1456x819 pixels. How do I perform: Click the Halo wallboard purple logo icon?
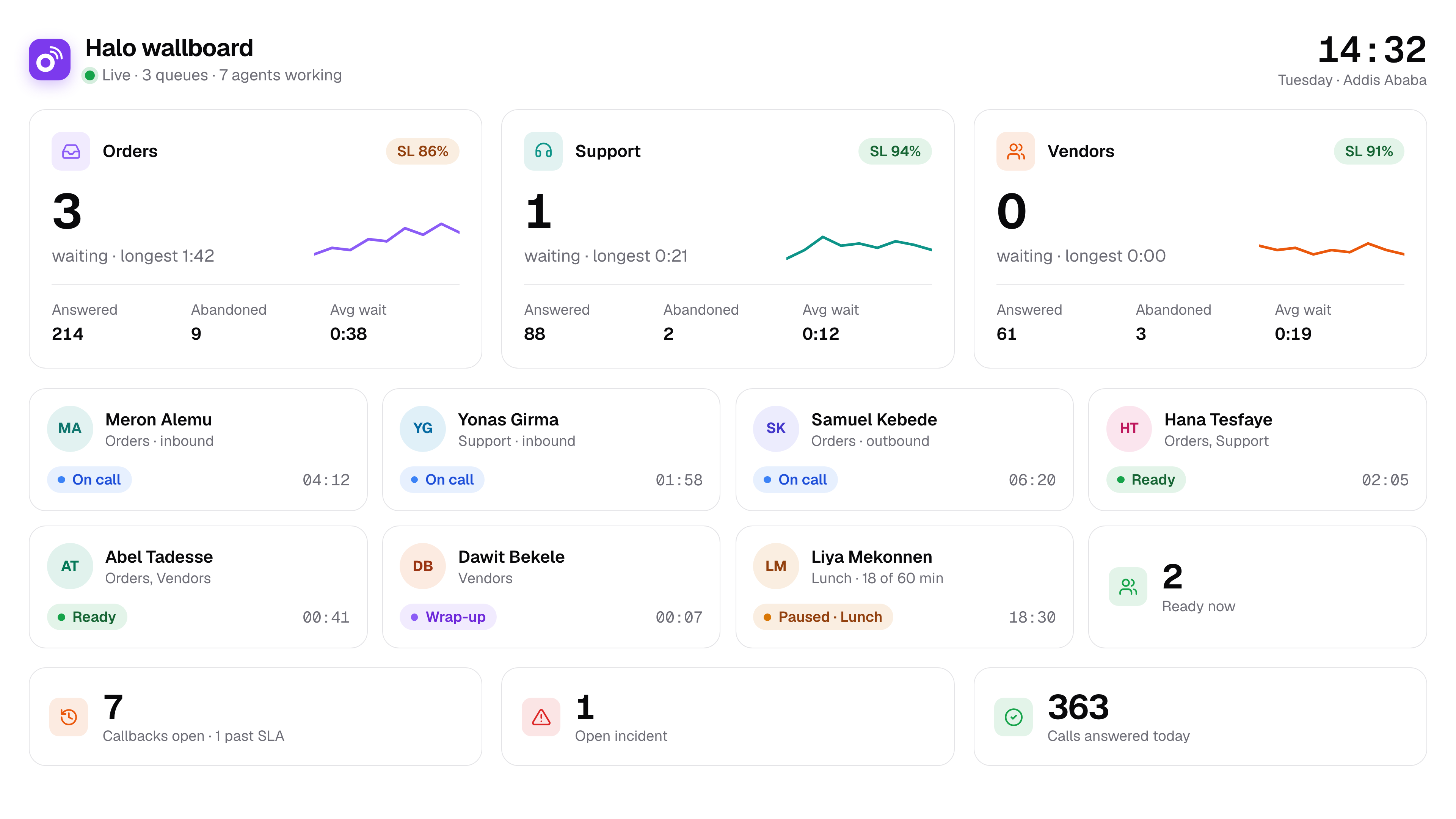tap(50, 60)
